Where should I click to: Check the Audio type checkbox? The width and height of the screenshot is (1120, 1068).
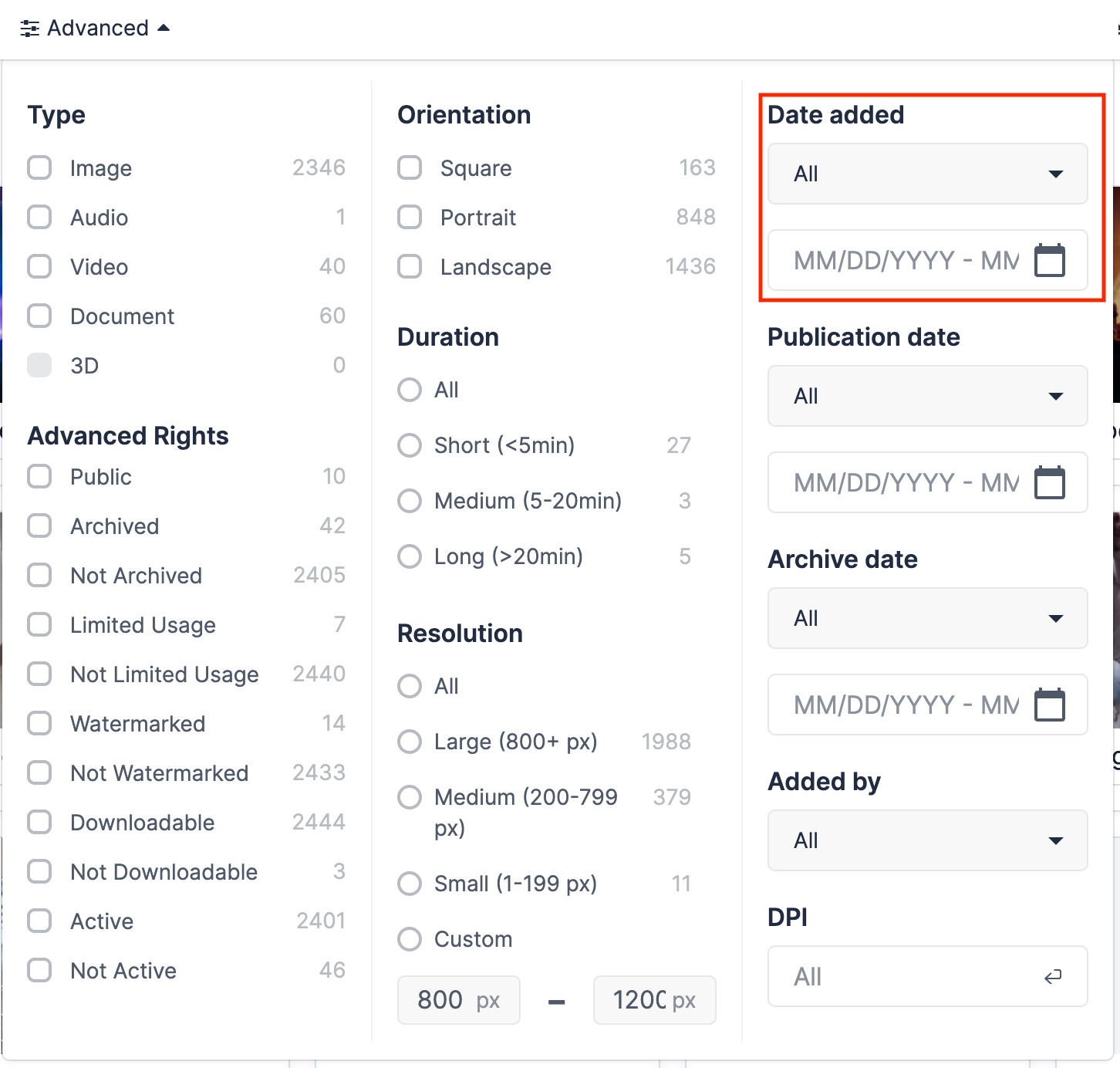[39, 217]
